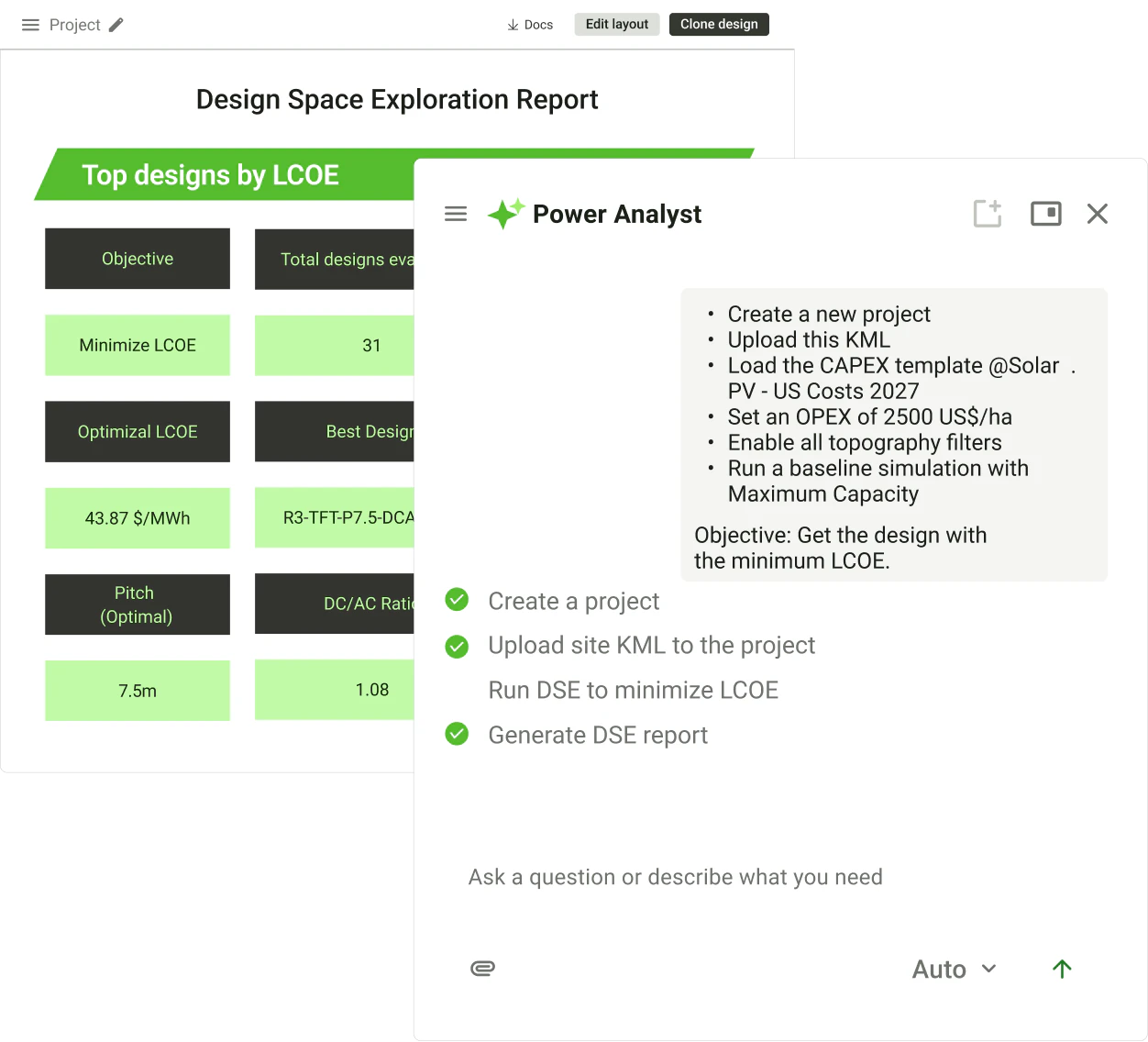
Task: Click the Optimizal LCOE header cell
Action: (x=138, y=431)
